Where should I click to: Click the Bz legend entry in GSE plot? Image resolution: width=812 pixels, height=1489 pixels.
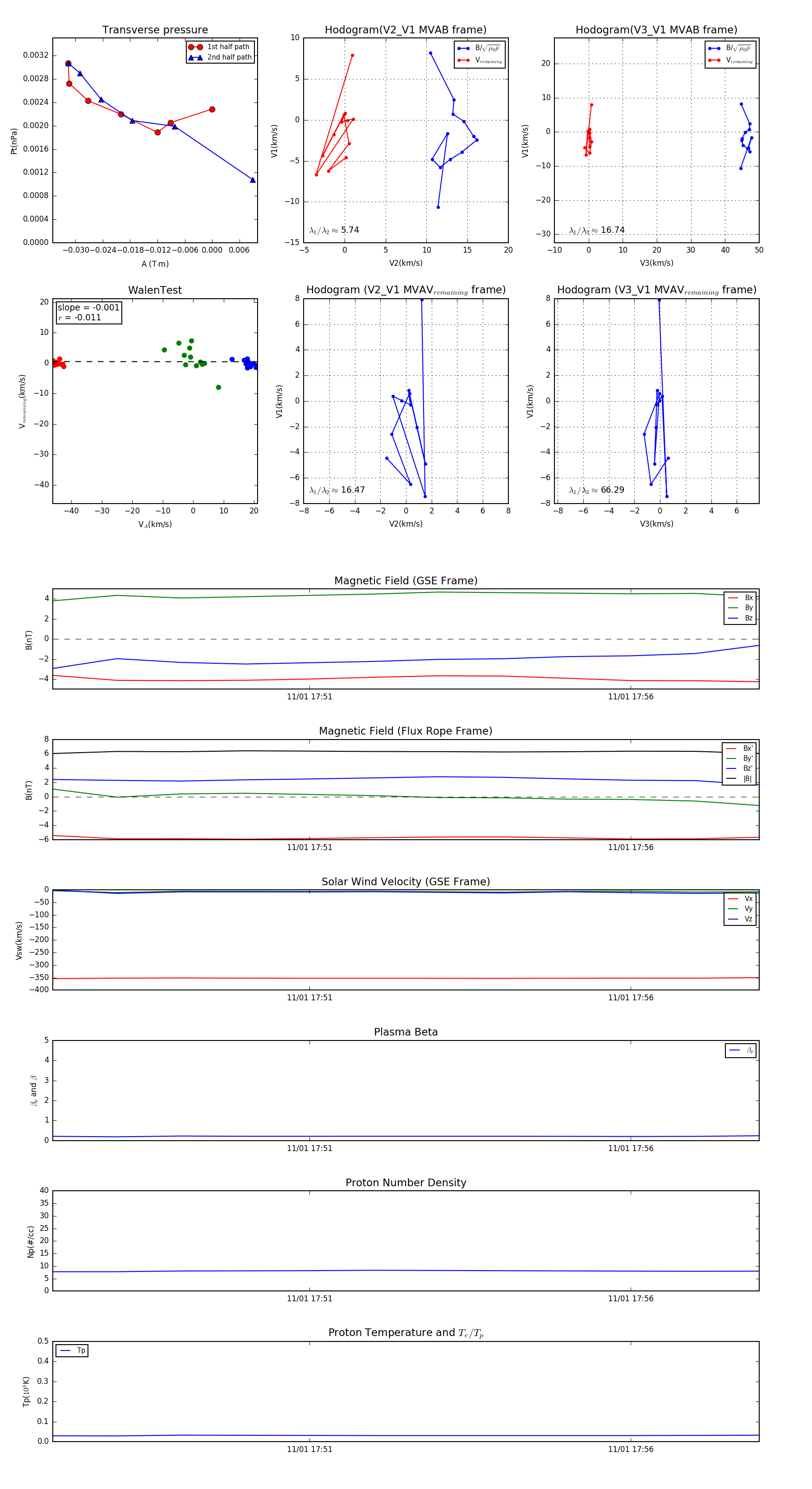tap(740, 618)
